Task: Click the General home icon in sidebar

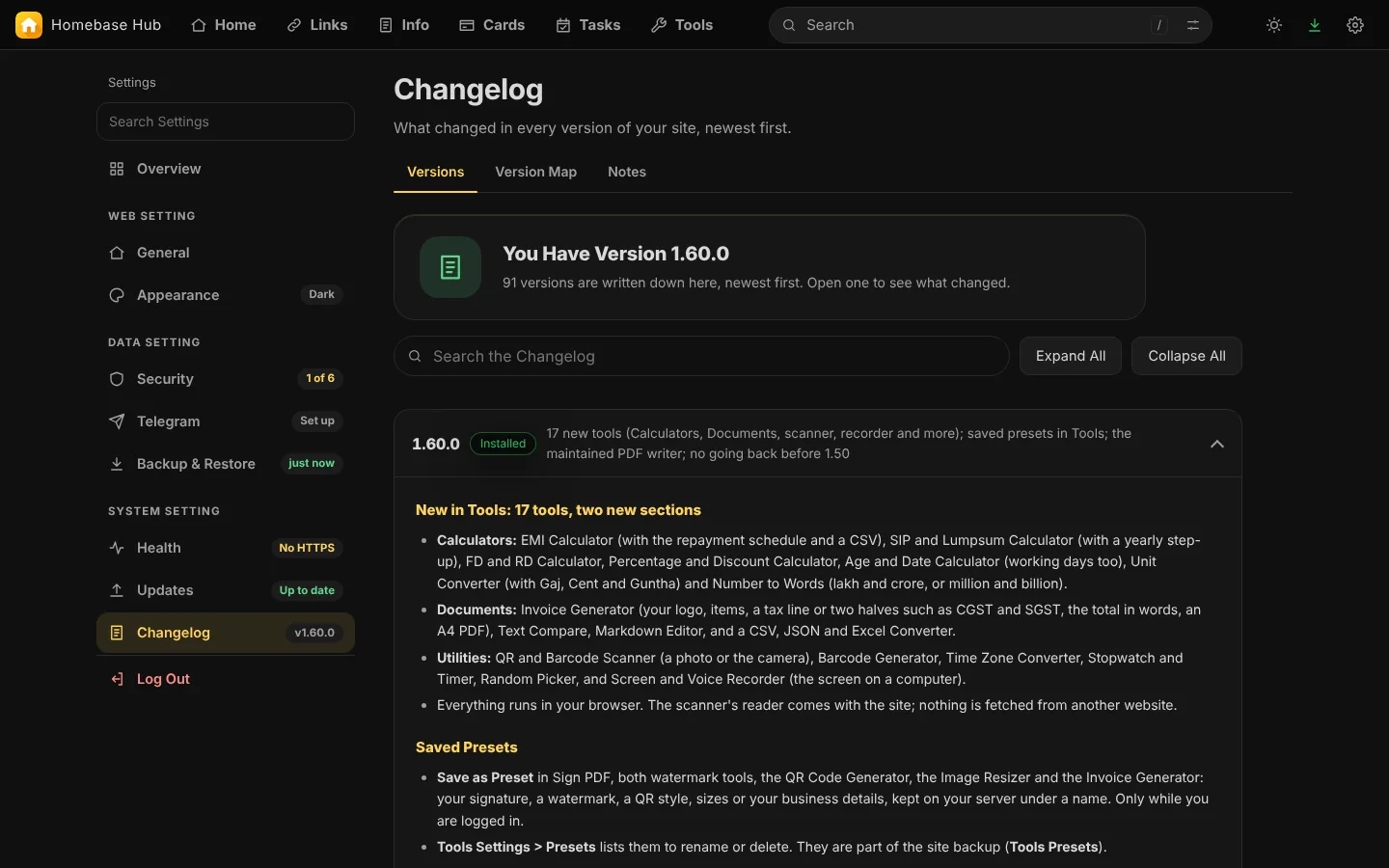Action: point(117,253)
